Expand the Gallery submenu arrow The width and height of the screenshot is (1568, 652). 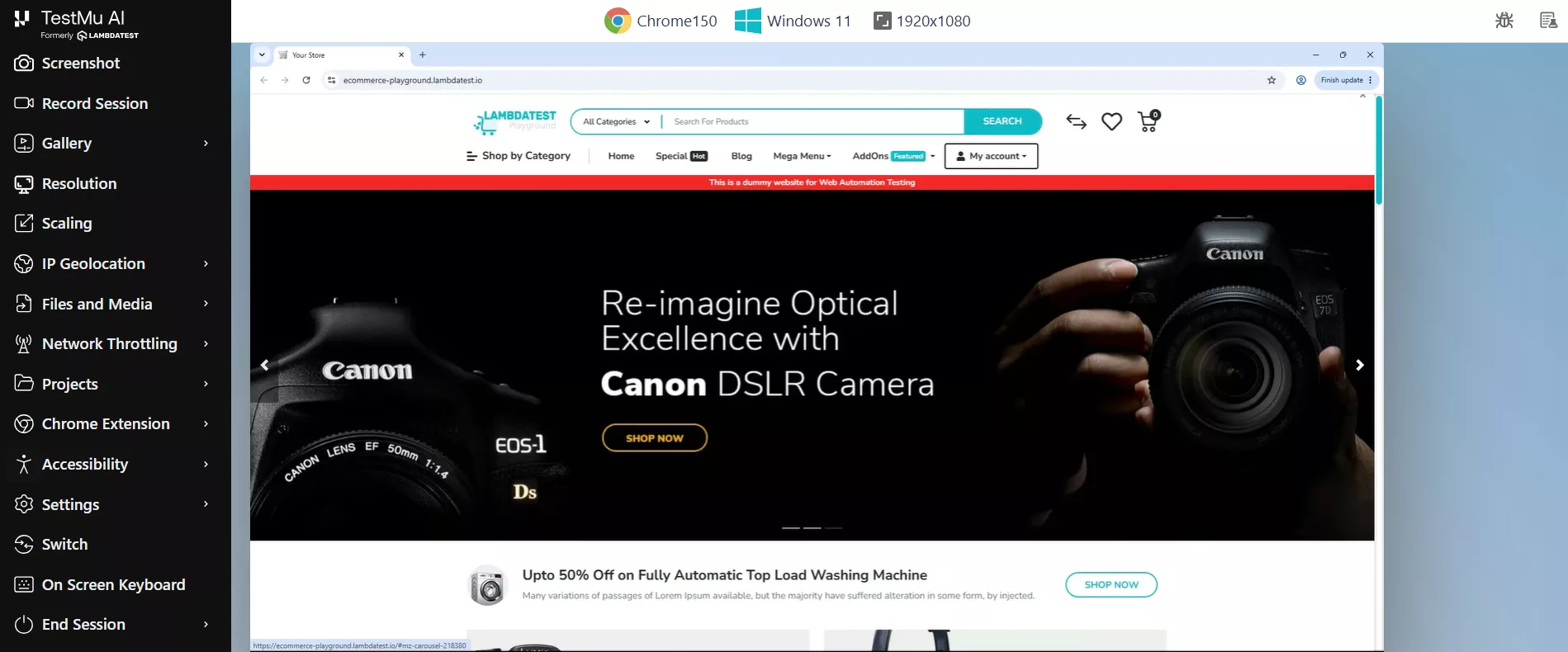pos(206,143)
